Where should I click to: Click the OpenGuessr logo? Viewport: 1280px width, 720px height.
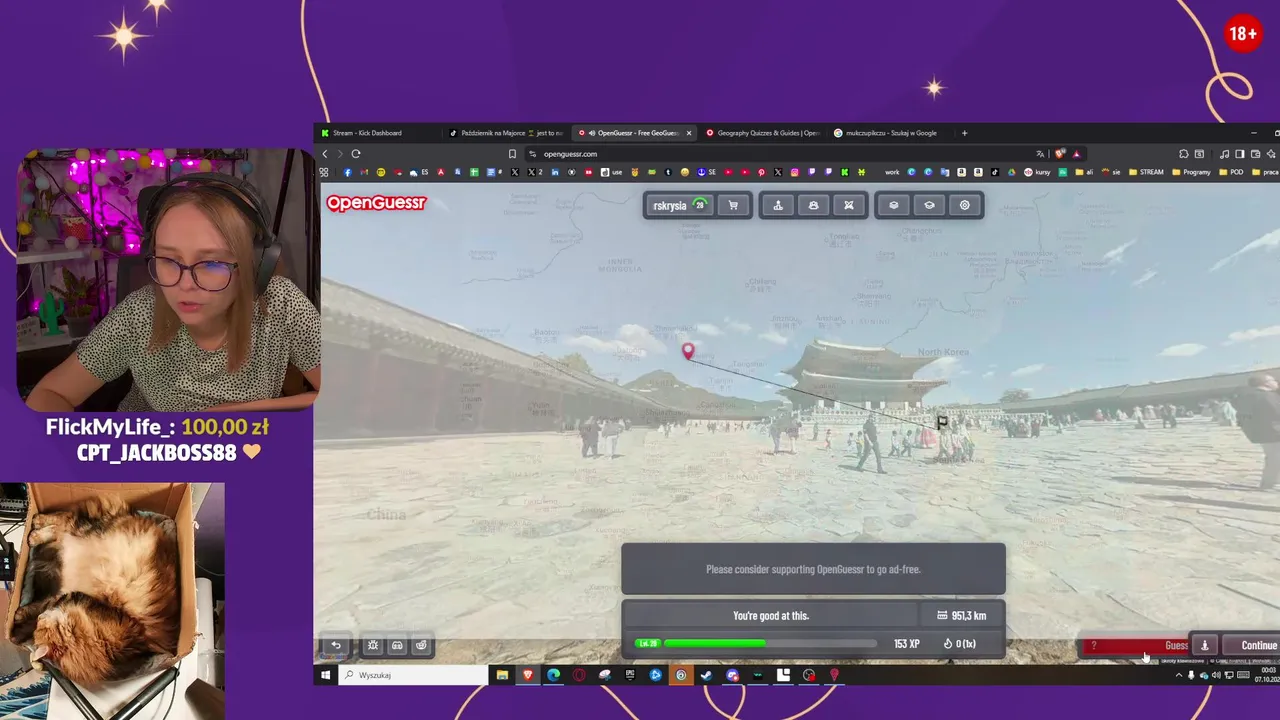pos(376,203)
